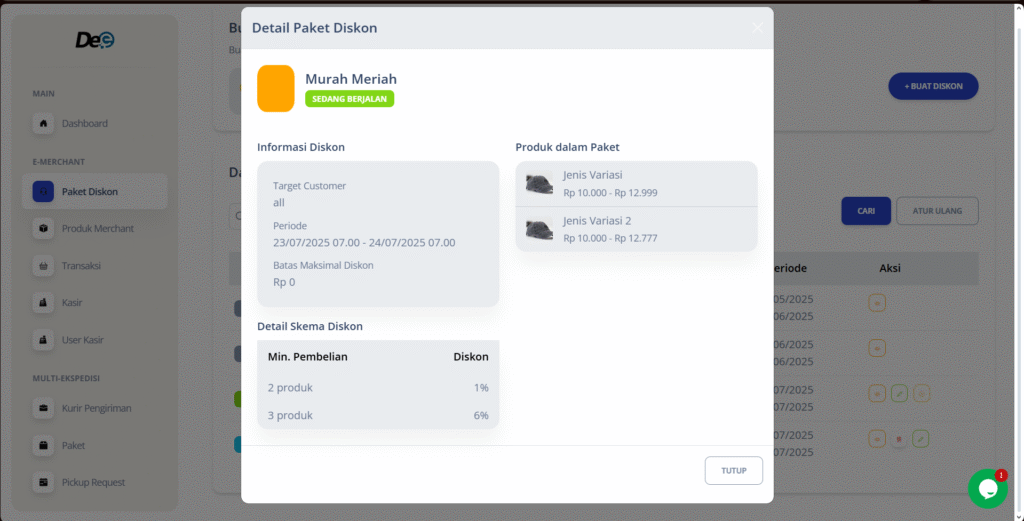
Task: Click the Kurir Pengiriman sidebar icon
Action: click(x=43, y=408)
